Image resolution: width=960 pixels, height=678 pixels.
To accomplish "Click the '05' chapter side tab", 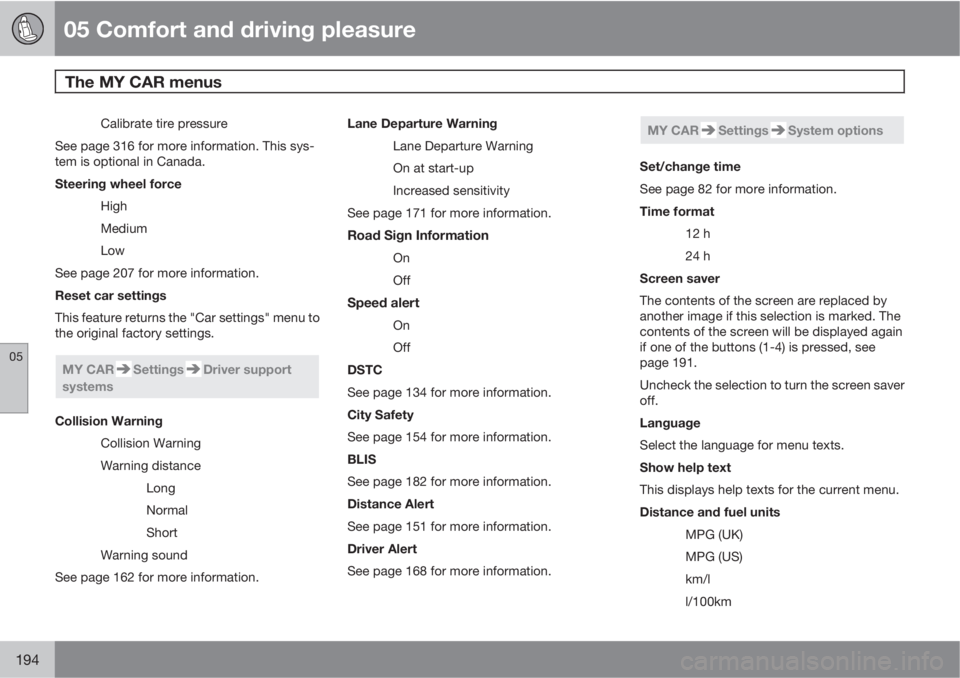I will pos(14,378).
